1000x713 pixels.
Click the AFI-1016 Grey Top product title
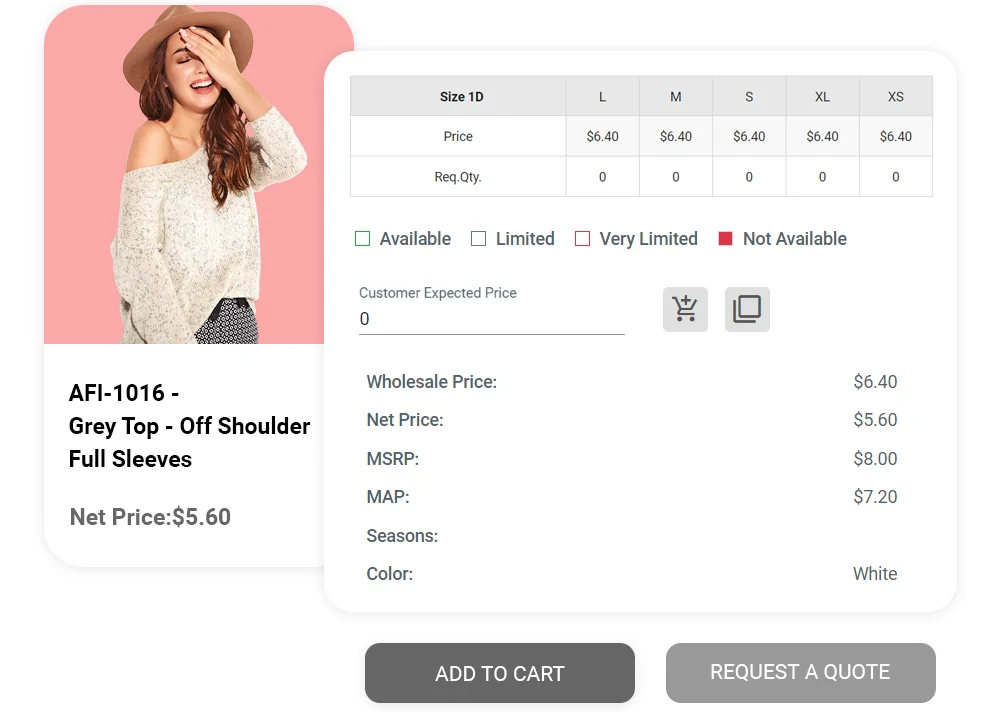point(189,426)
